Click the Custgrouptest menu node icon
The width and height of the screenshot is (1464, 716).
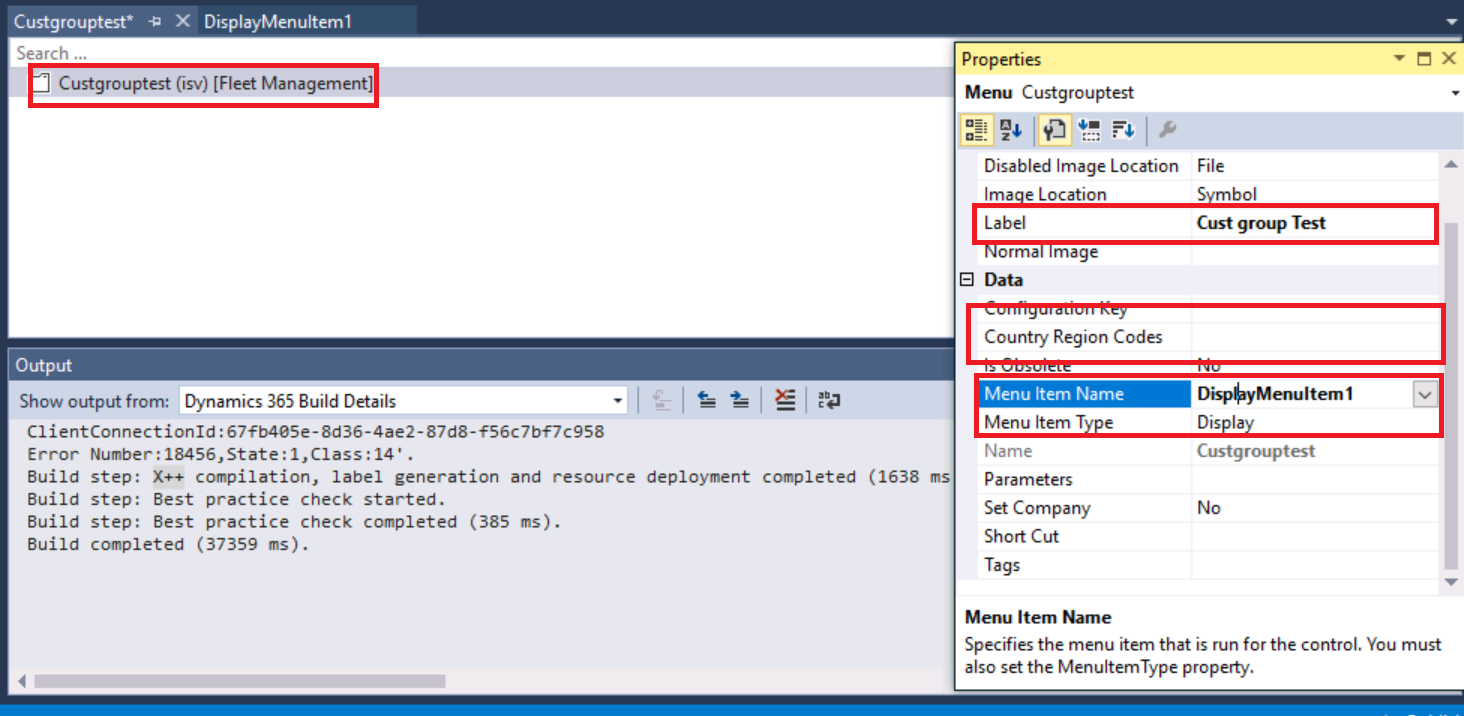pos(40,83)
